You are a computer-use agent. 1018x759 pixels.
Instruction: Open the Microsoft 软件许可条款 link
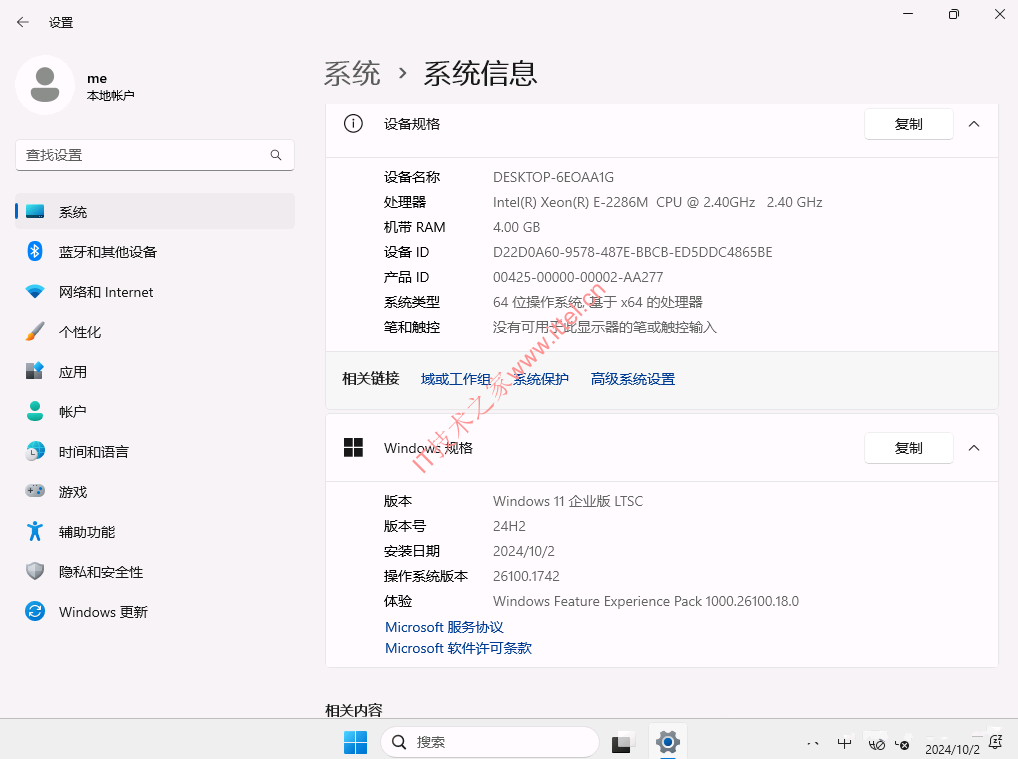tap(458, 648)
